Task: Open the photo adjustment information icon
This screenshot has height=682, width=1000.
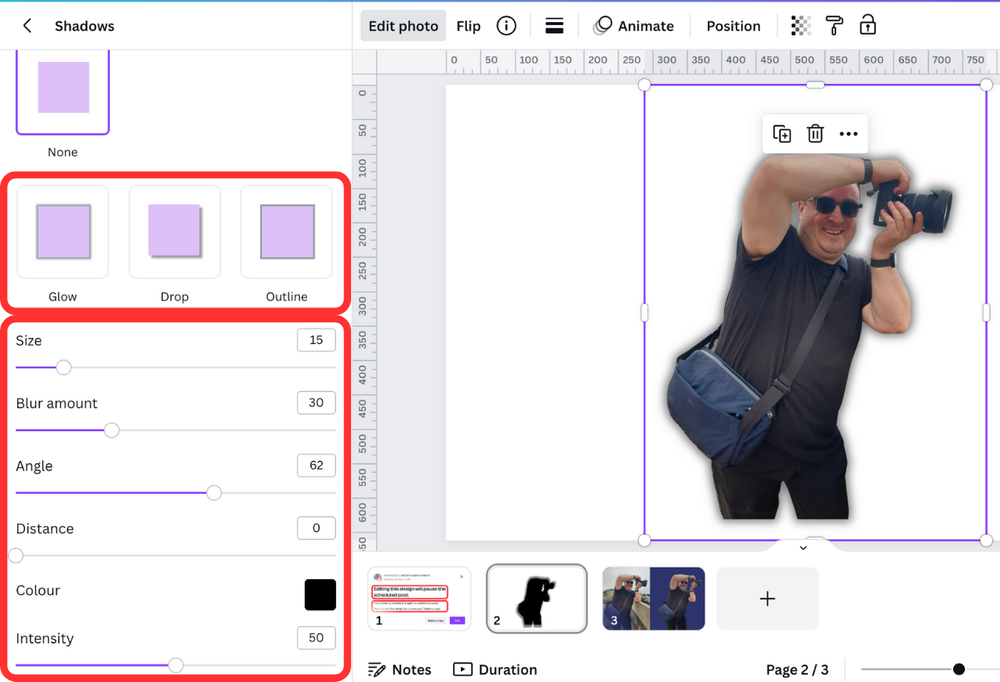Action: click(x=506, y=25)
